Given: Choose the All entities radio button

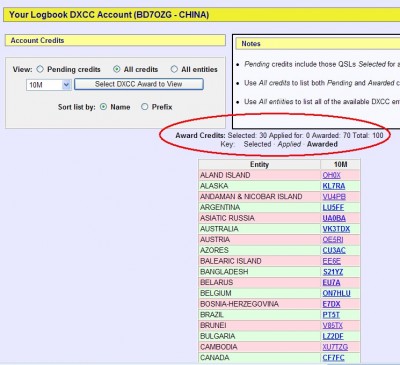Looking at the screenshot, I should click(x=174, y=69).
